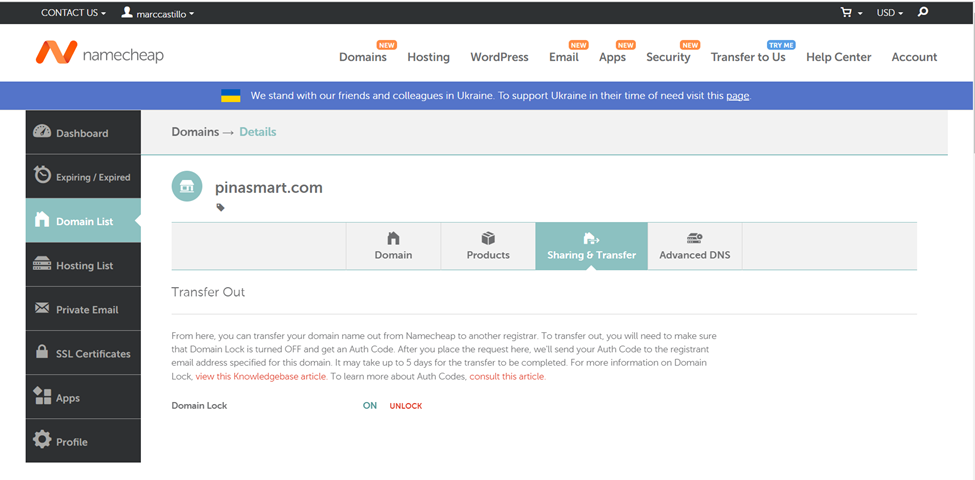This screenshot has height=480, width=975.
Task: Click the Transfer Out heading
Action: click(x=208, y=292)
